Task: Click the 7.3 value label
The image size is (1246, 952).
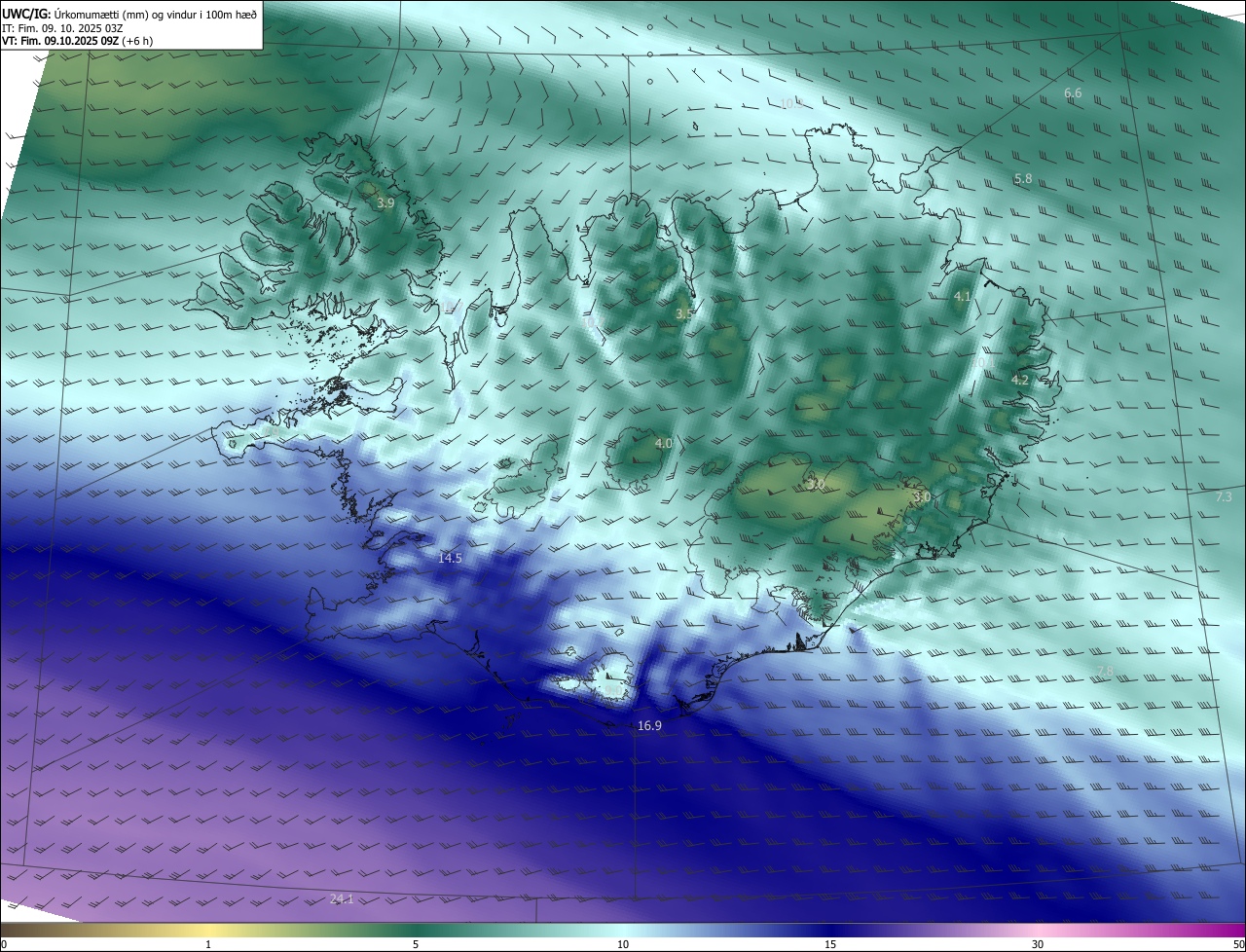Action: click(x=1224, y=497)
